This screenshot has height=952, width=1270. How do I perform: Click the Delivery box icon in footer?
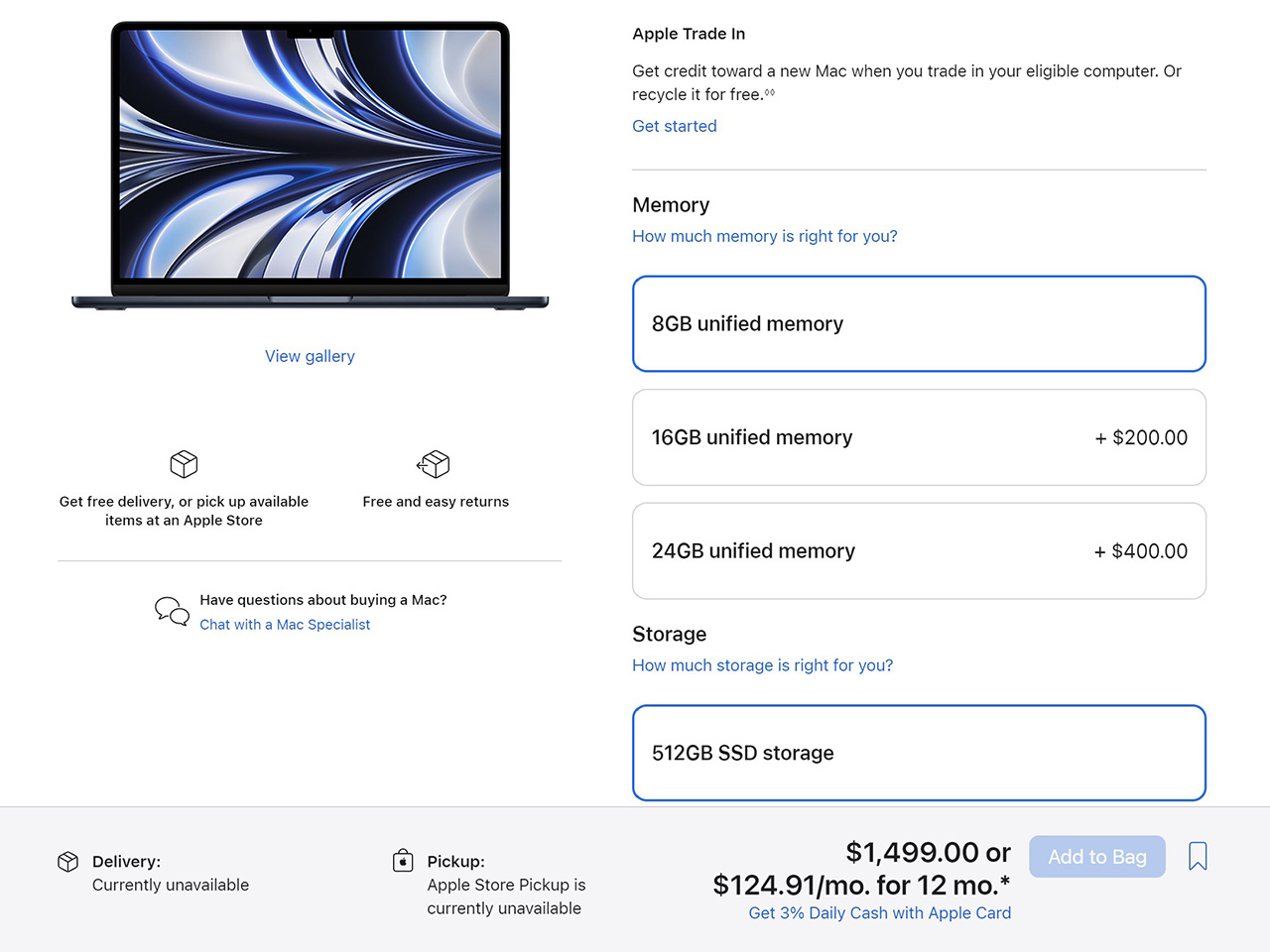67,862
